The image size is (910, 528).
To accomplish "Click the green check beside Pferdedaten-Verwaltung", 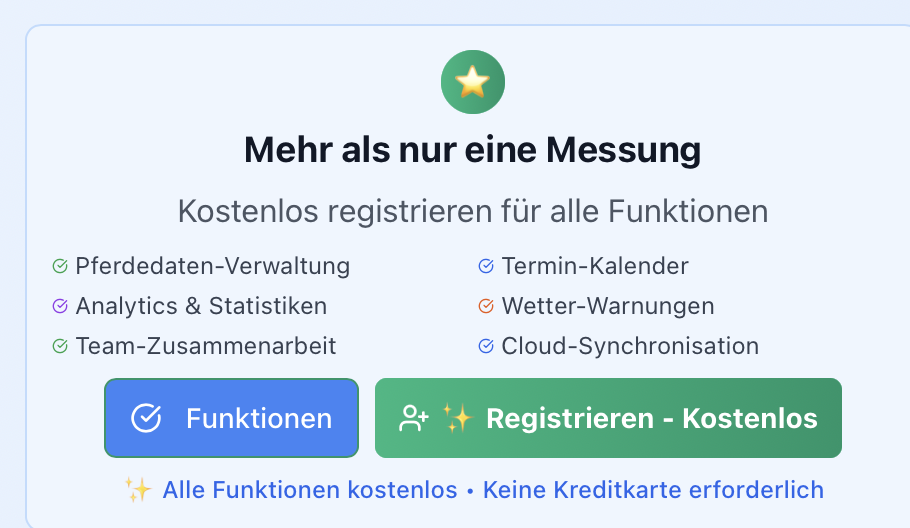I will click(60, 267).
